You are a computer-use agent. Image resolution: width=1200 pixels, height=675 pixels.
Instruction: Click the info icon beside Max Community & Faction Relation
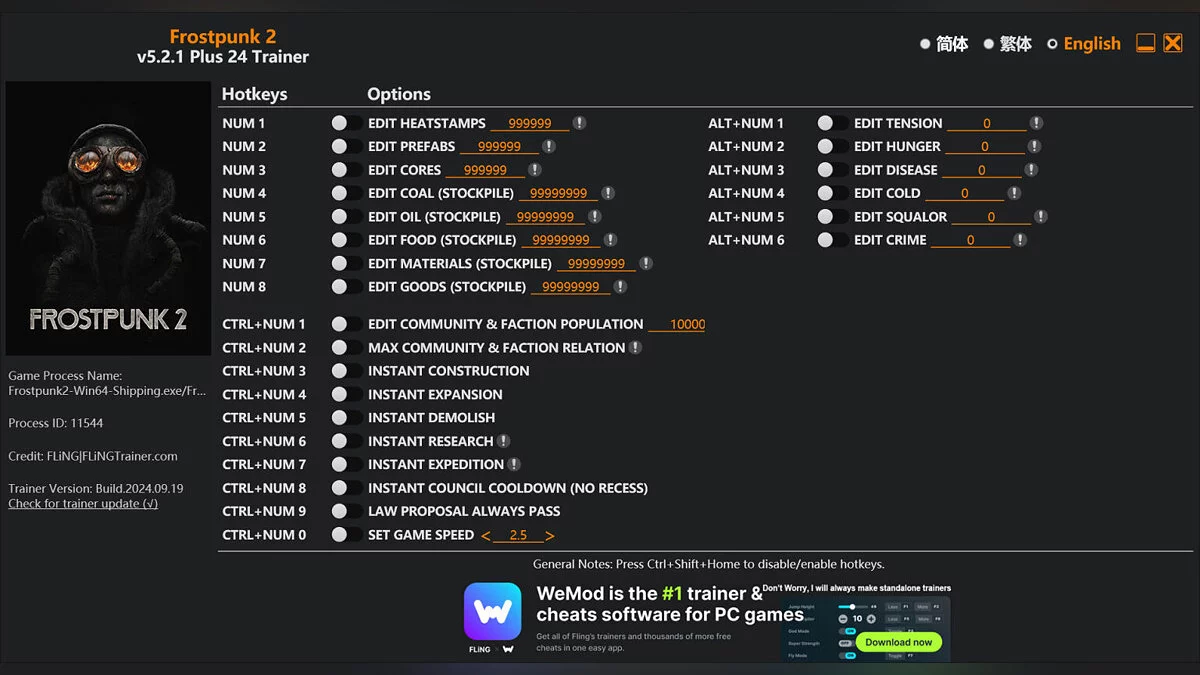click(635, 347)
